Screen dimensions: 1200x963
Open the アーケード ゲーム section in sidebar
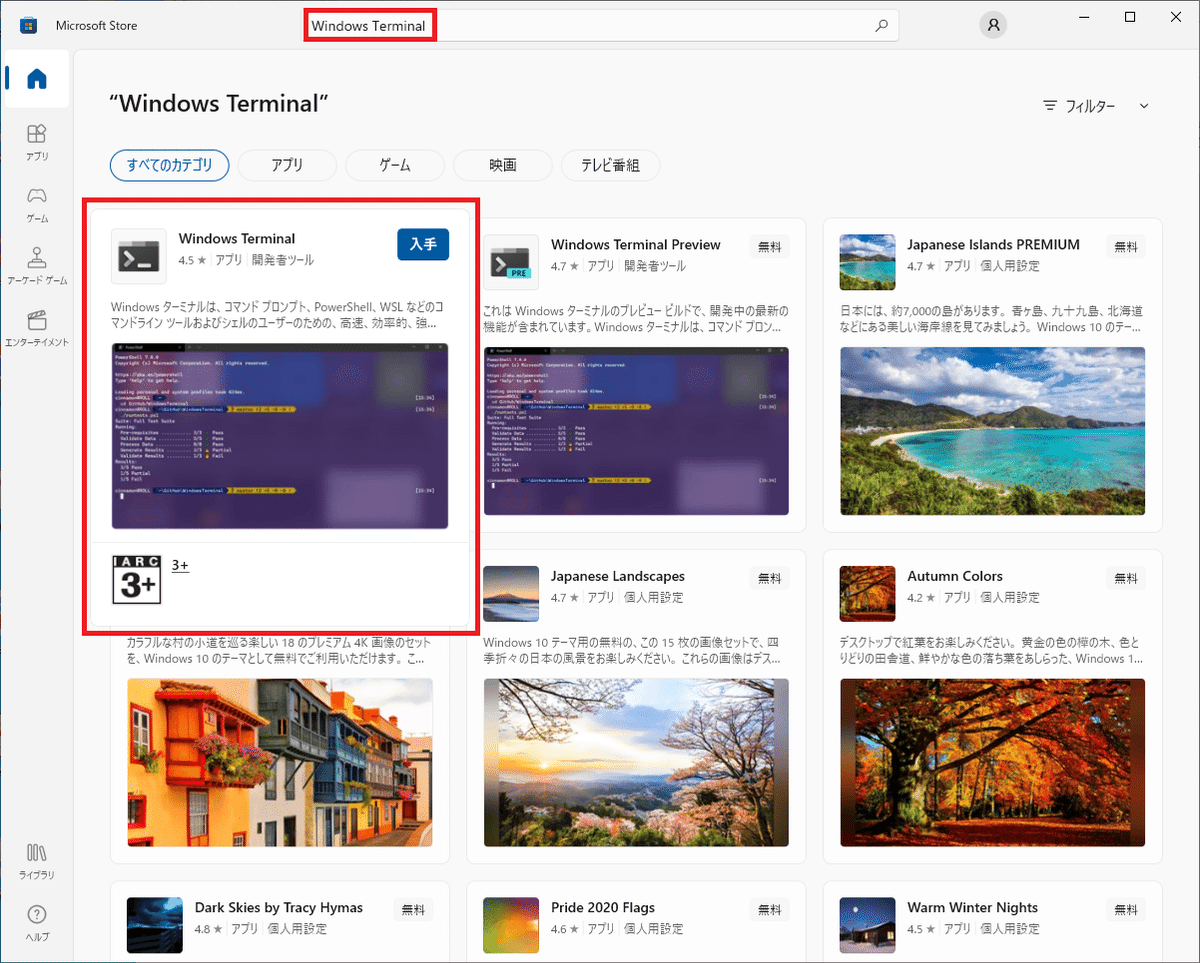[x=37, y=266]
